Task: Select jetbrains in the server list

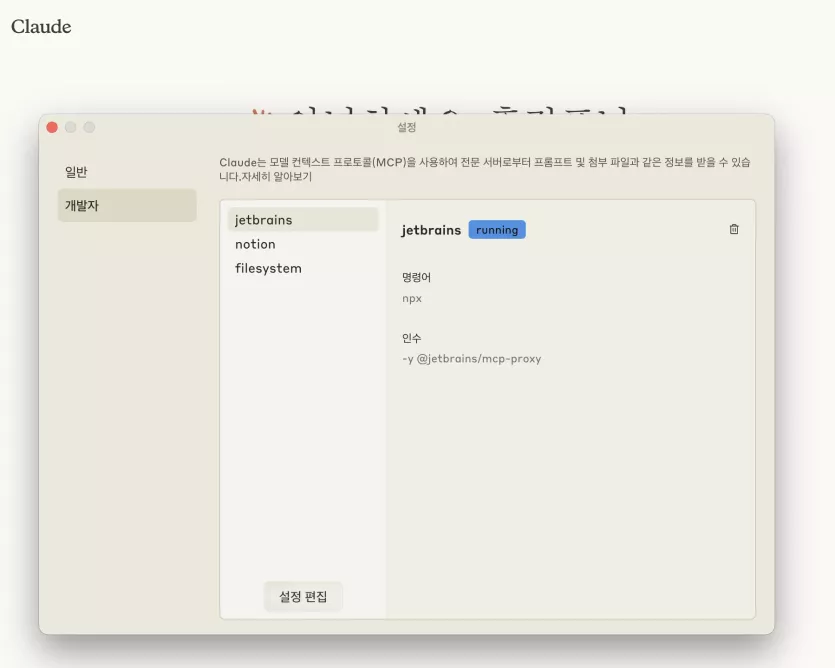Action: pos(302,219)
